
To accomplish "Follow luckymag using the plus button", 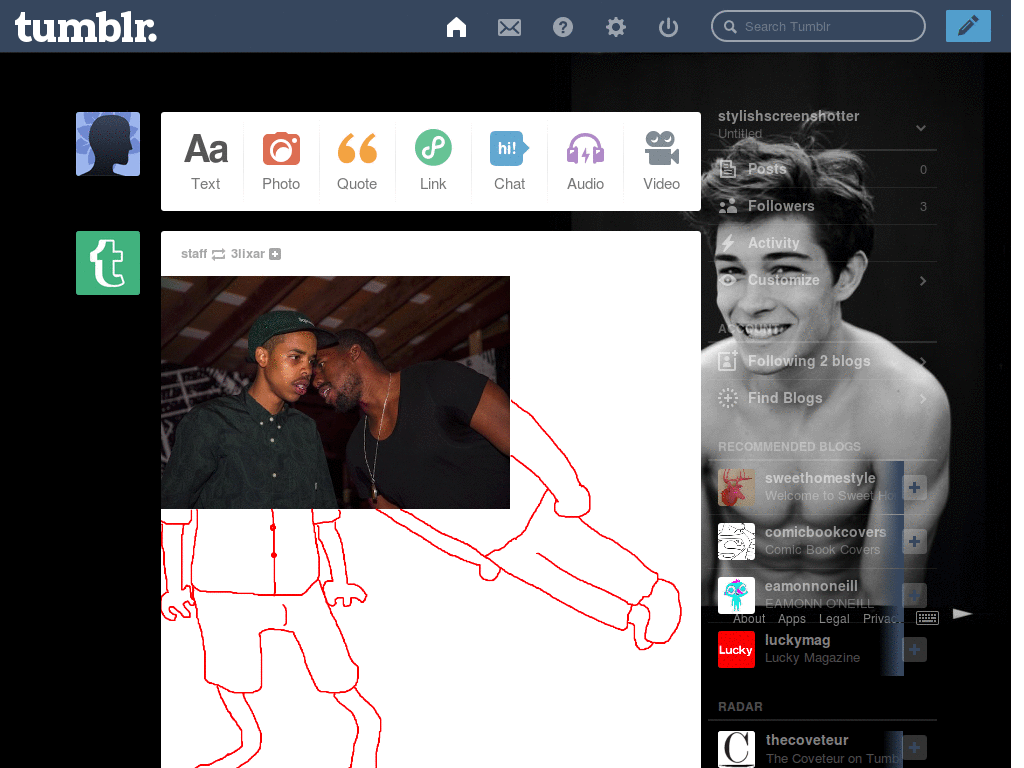I will click(913, 649).
